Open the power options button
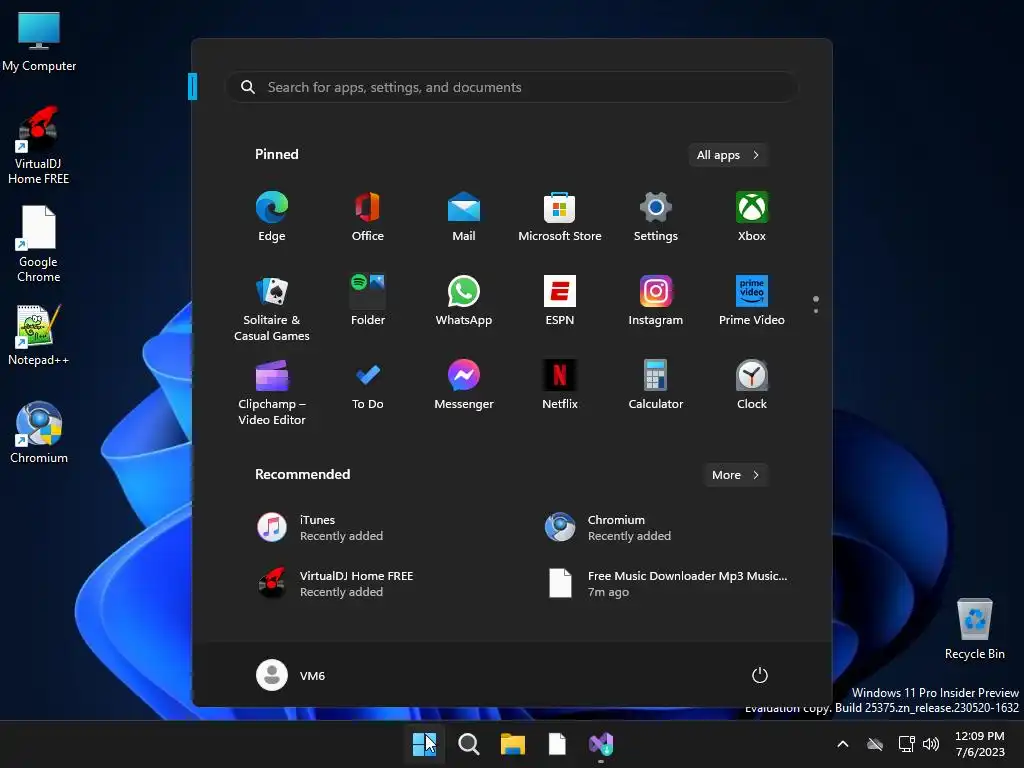 [760, 675]
